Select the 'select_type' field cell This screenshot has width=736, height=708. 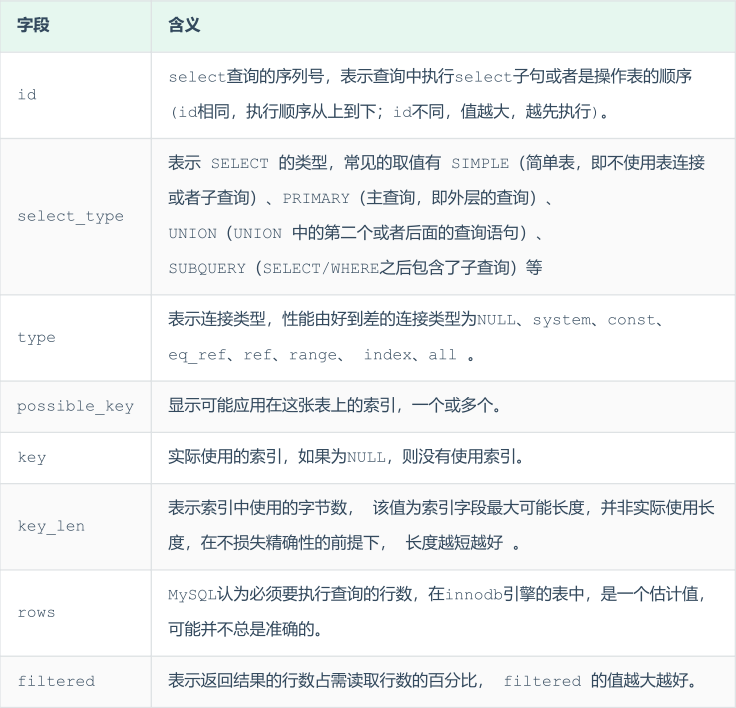tap(76, 216)
